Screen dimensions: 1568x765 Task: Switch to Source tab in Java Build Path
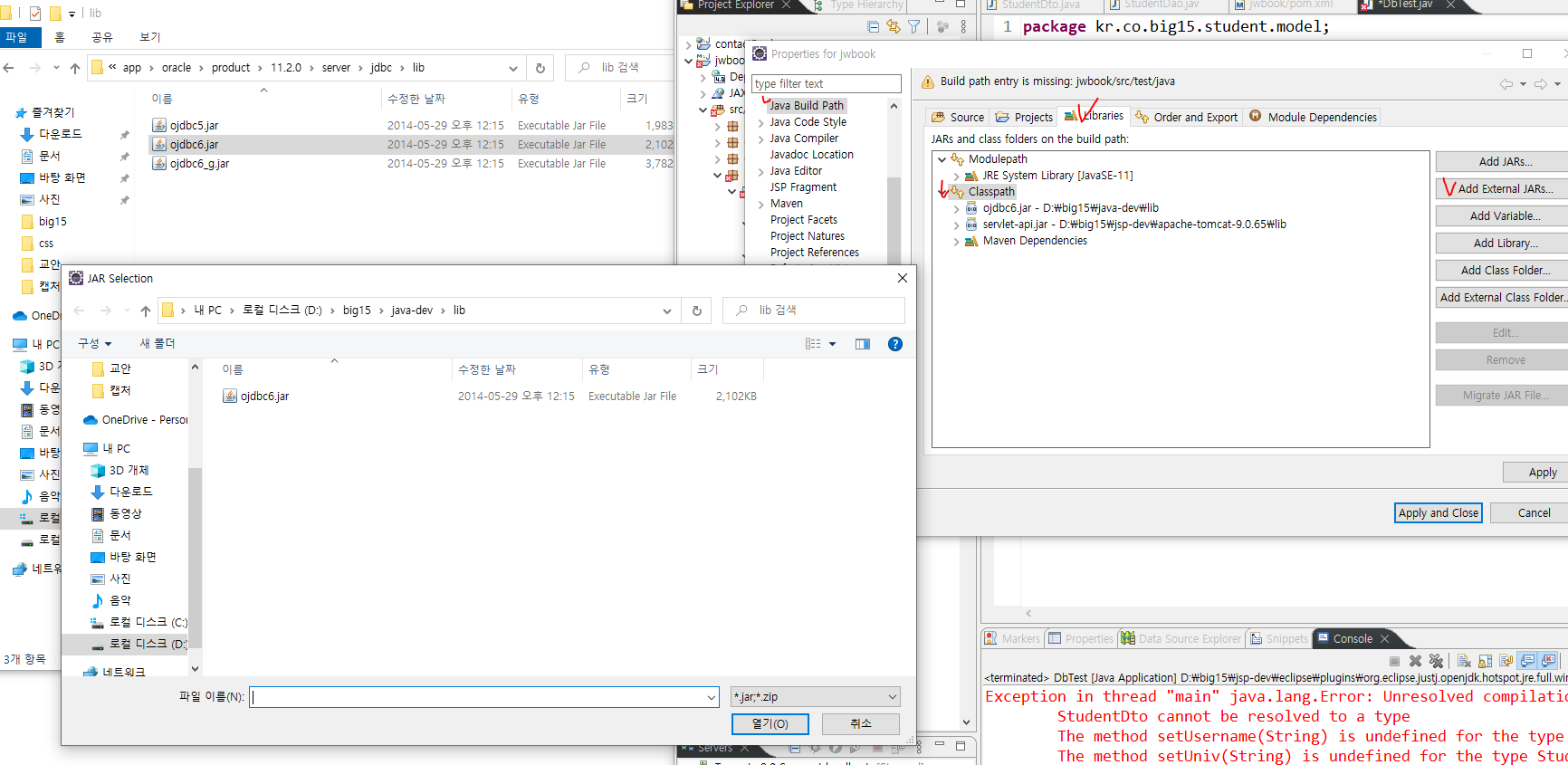point(958,117)
